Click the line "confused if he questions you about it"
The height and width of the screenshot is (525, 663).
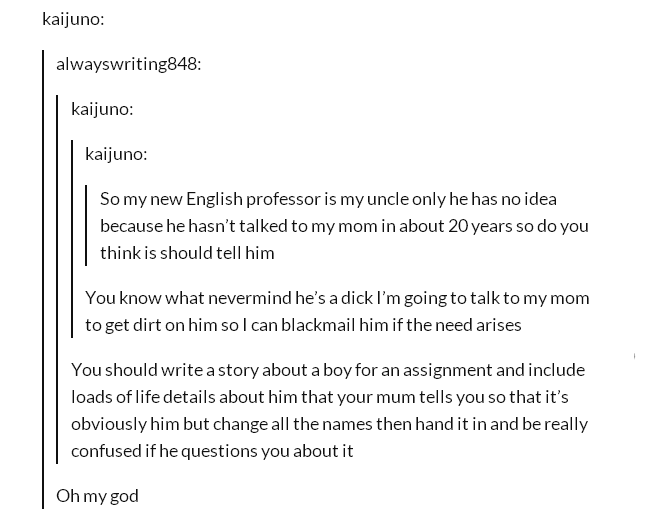tap(212, 451)
